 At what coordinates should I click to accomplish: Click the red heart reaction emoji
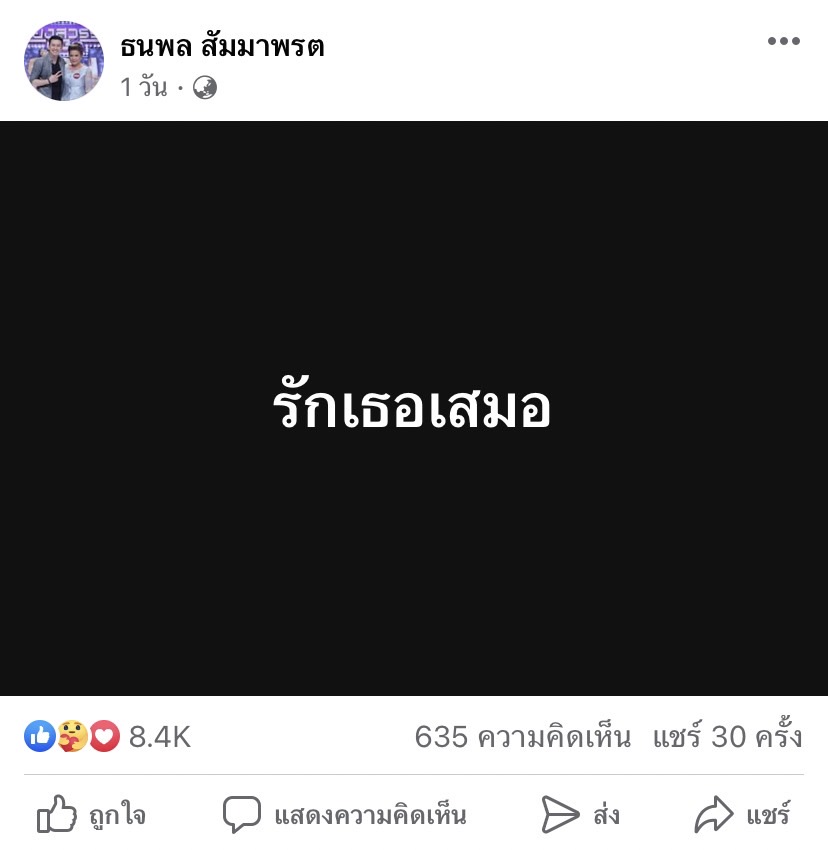tap(104, 736)
